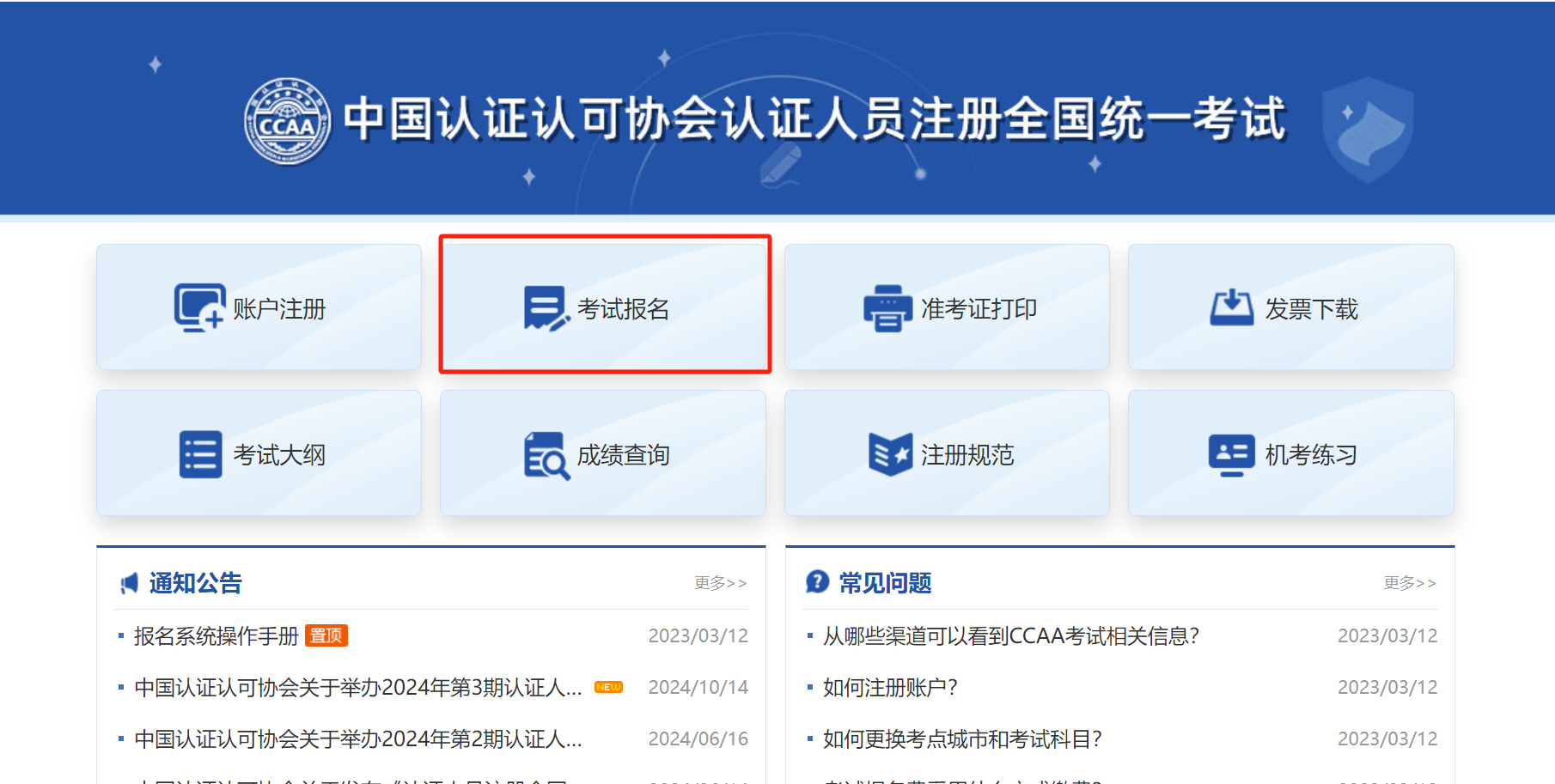The width and height of the screenshot is (1555, 784).
Task: Click 更多>> in 通知公告 section
Action: 721,583
